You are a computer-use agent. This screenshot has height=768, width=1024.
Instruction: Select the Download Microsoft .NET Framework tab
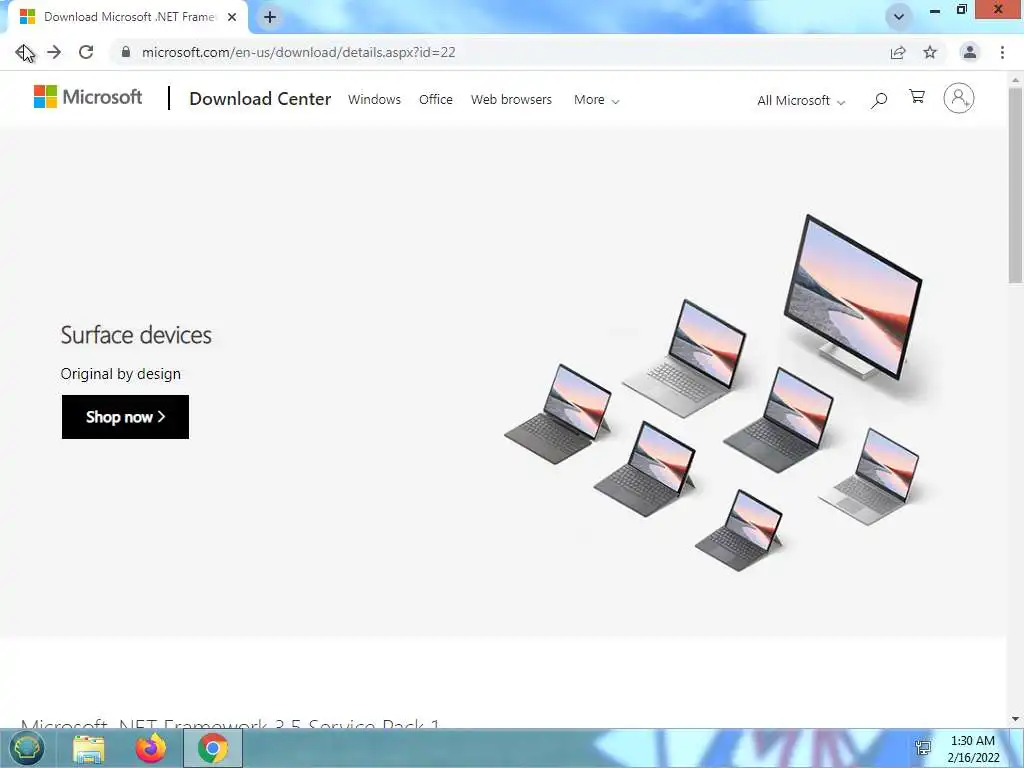pos(127,17)
